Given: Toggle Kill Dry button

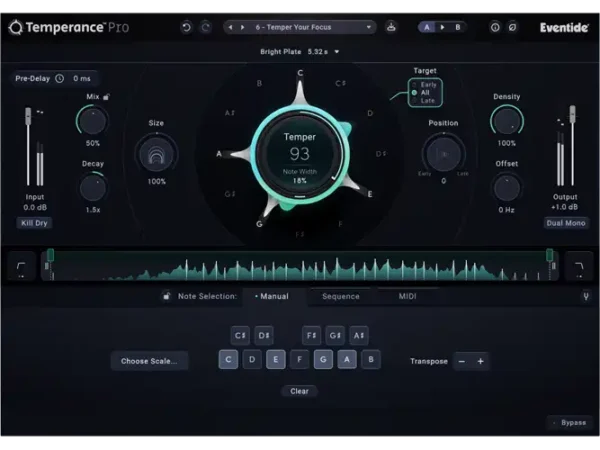Looking at the screenshot, I should click(34, 223).
